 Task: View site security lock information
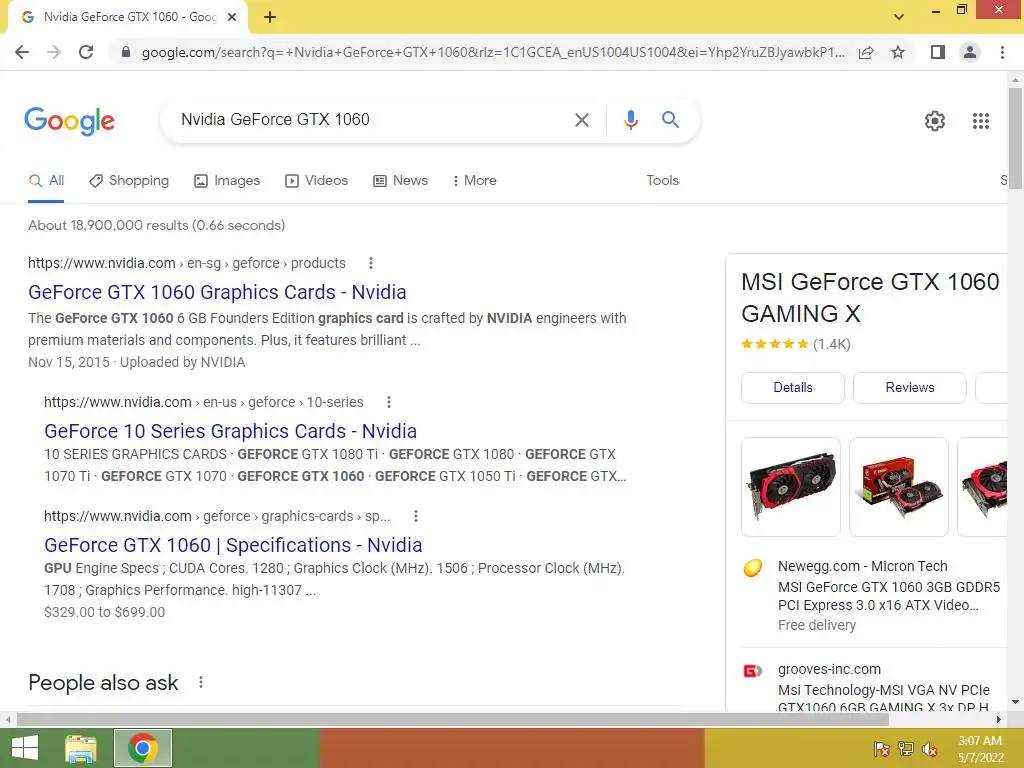tap(126, 52)
